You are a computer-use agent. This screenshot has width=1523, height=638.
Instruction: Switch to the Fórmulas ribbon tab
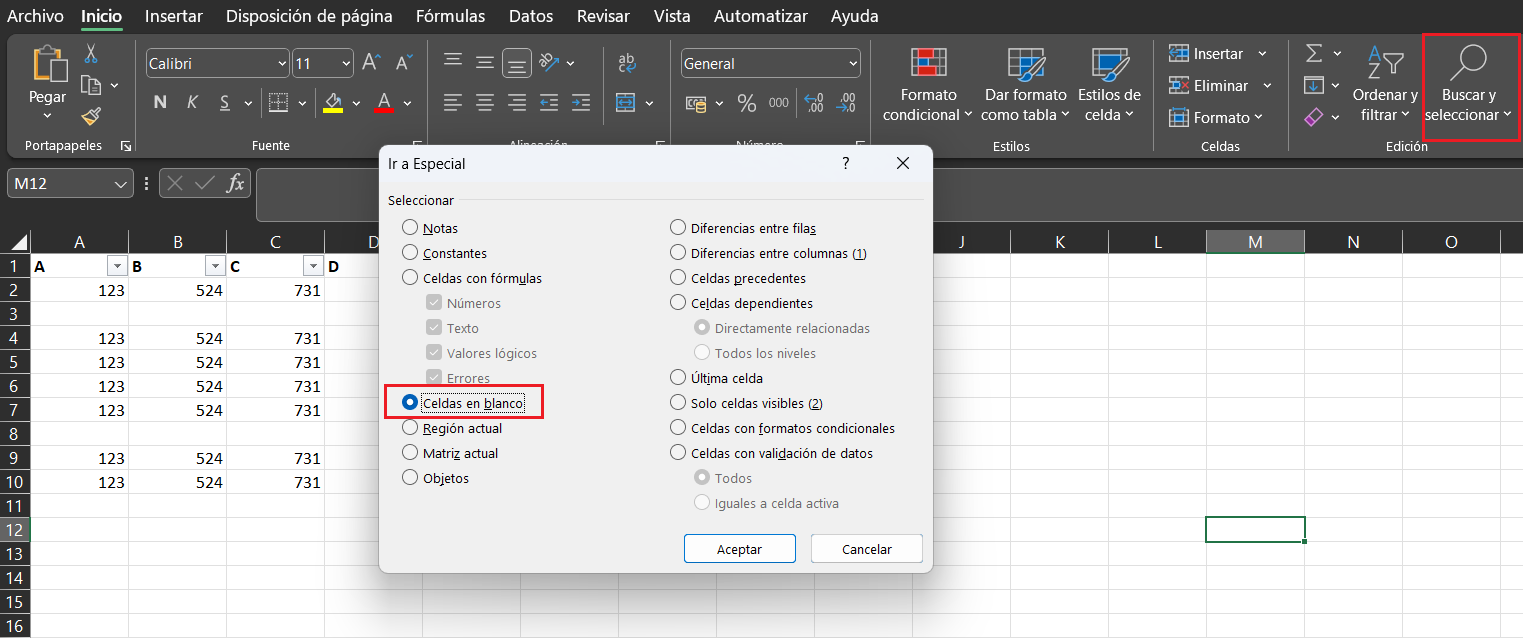coord(450,16)
